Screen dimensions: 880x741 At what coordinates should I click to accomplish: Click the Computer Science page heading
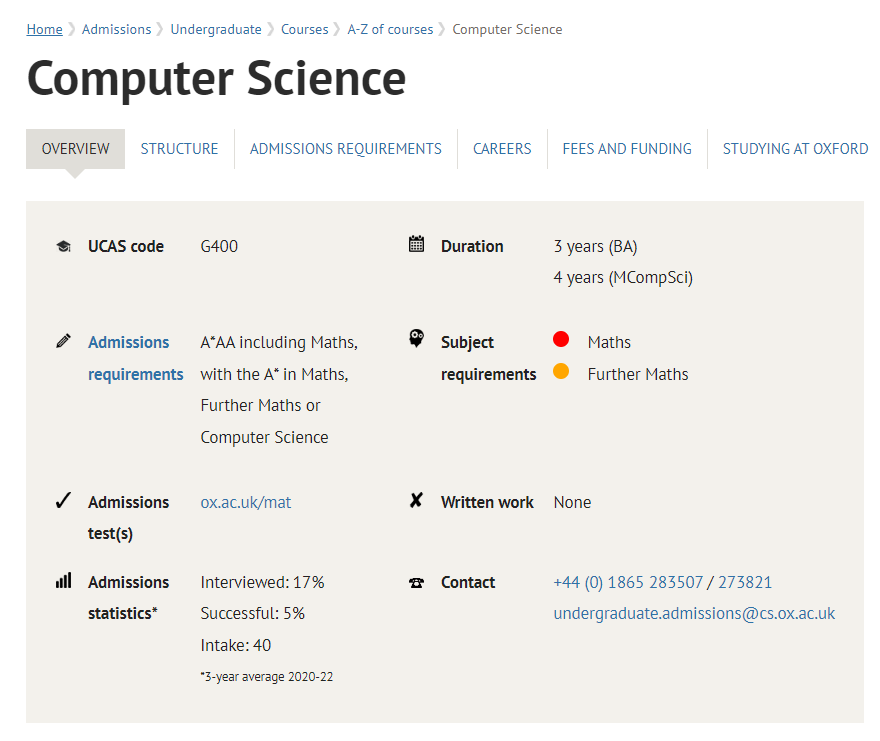click(216, 78)
